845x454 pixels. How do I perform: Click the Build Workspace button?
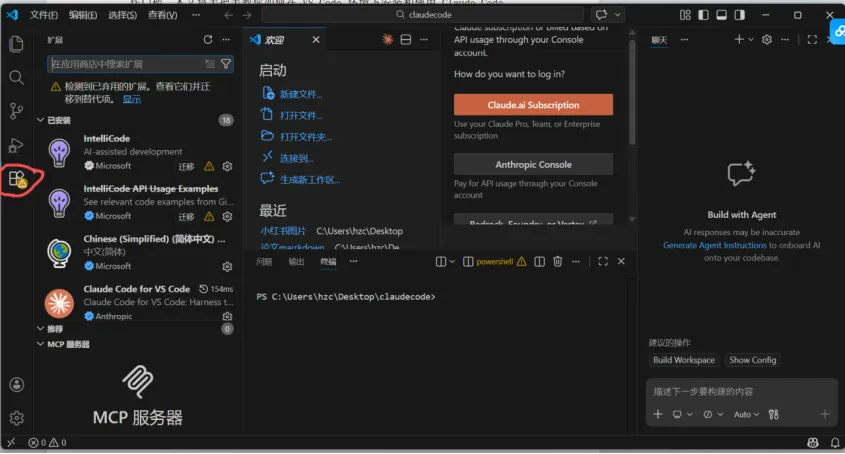pos(684,360)
